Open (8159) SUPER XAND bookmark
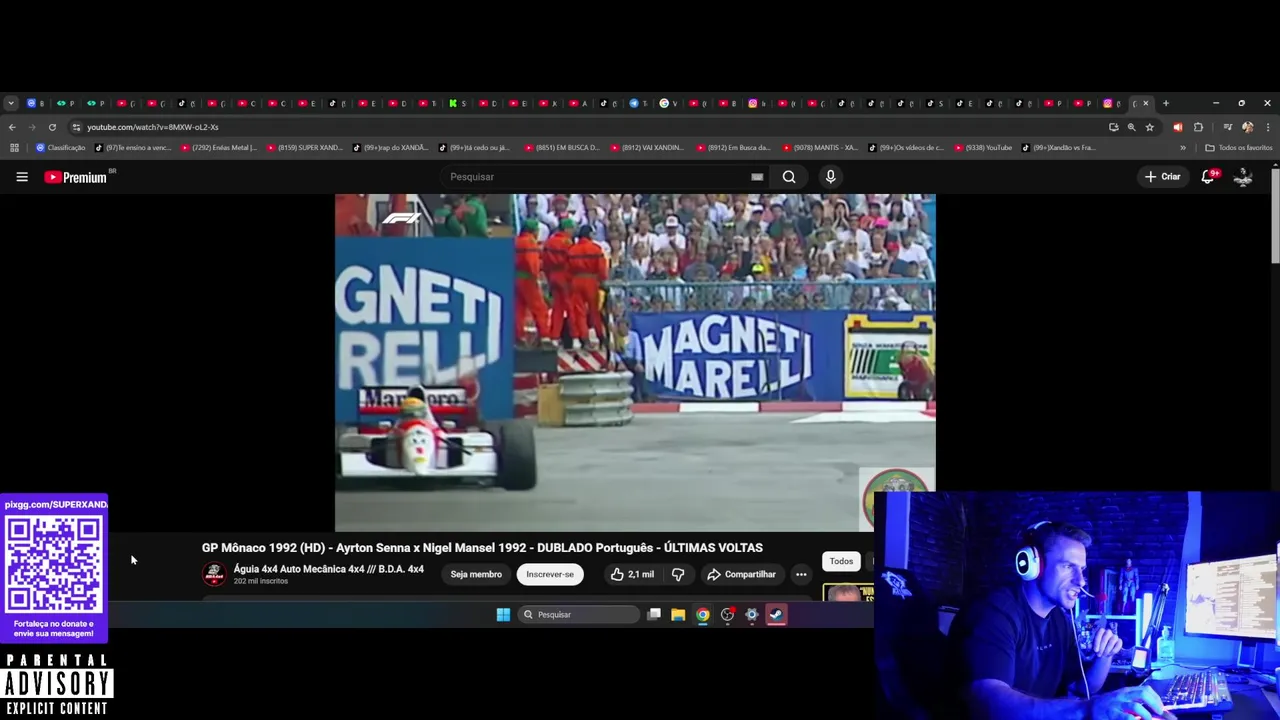This screenshot has width=1280, height=720. coord(304,148)
